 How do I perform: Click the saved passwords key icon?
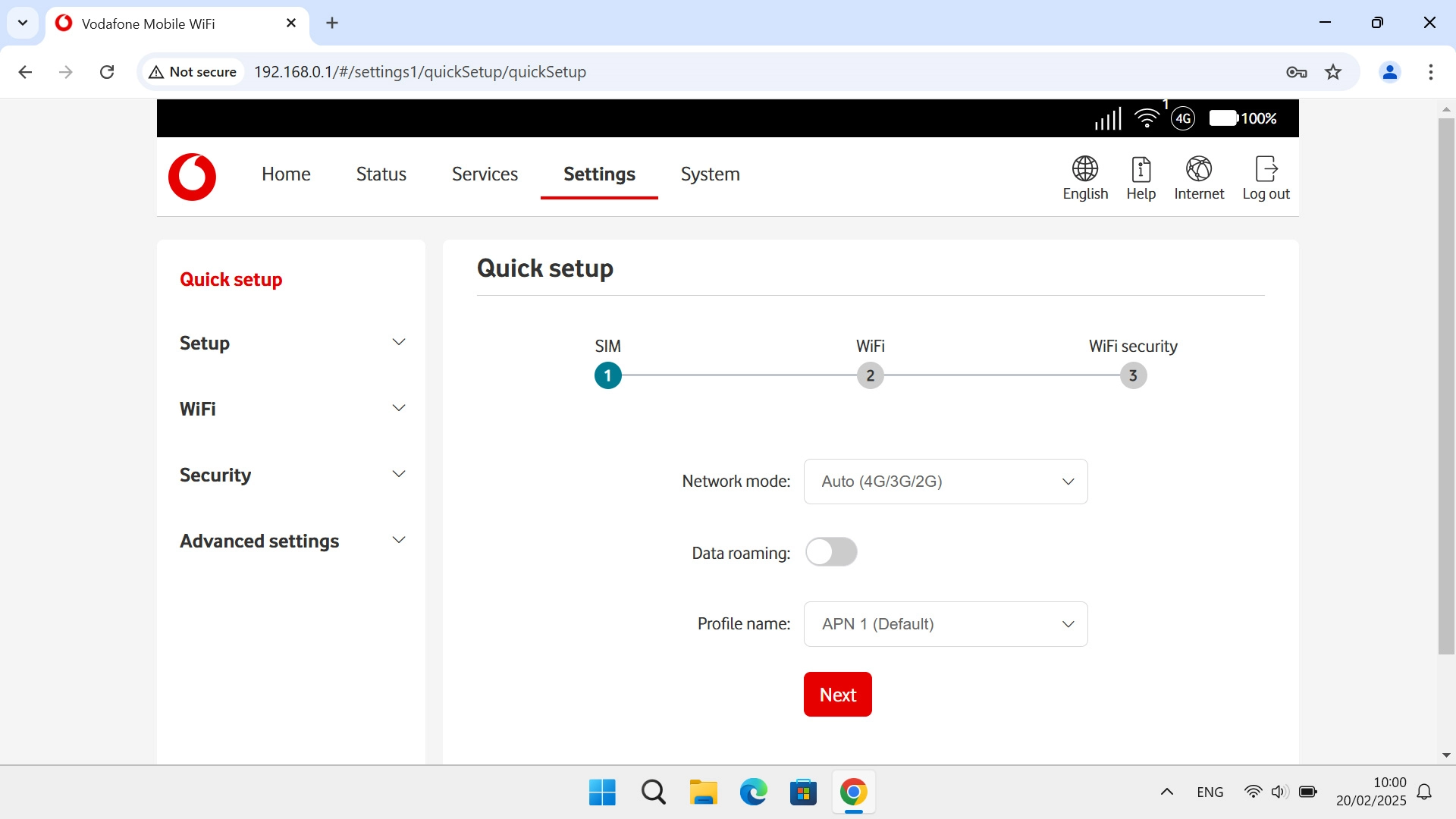(x=1296, y=72)
